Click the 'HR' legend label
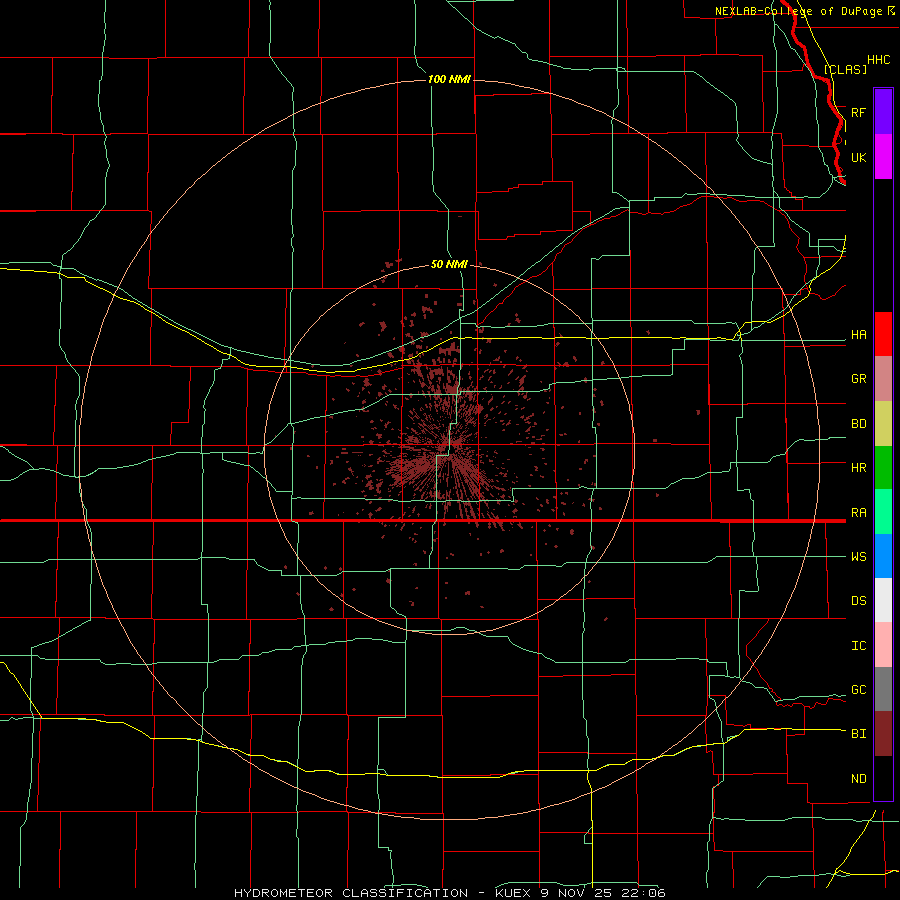The image size is (900, 900). coord(858,468)
